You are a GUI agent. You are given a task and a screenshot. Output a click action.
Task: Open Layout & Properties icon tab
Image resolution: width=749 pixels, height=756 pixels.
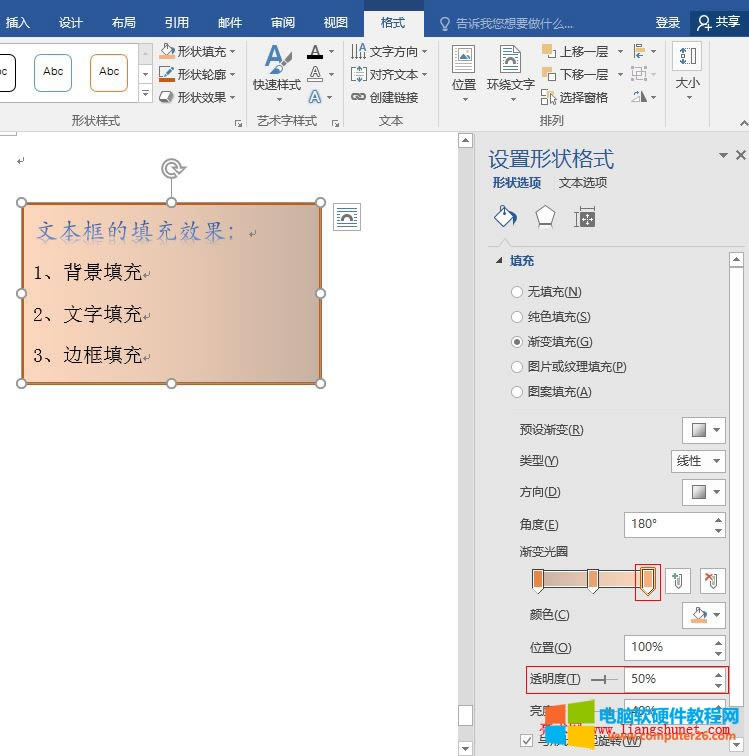[x=585, y=217]
